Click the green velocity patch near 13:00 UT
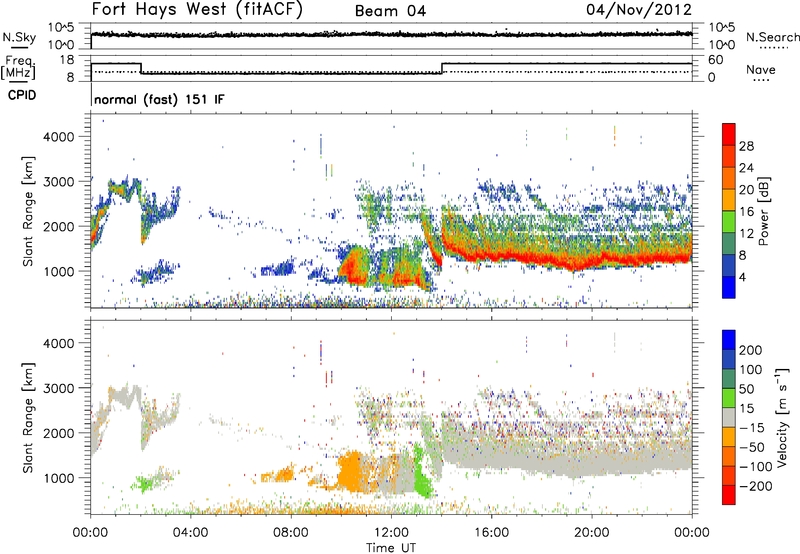The height and width of the screenshot is (554, 800). tap(421, 472)
